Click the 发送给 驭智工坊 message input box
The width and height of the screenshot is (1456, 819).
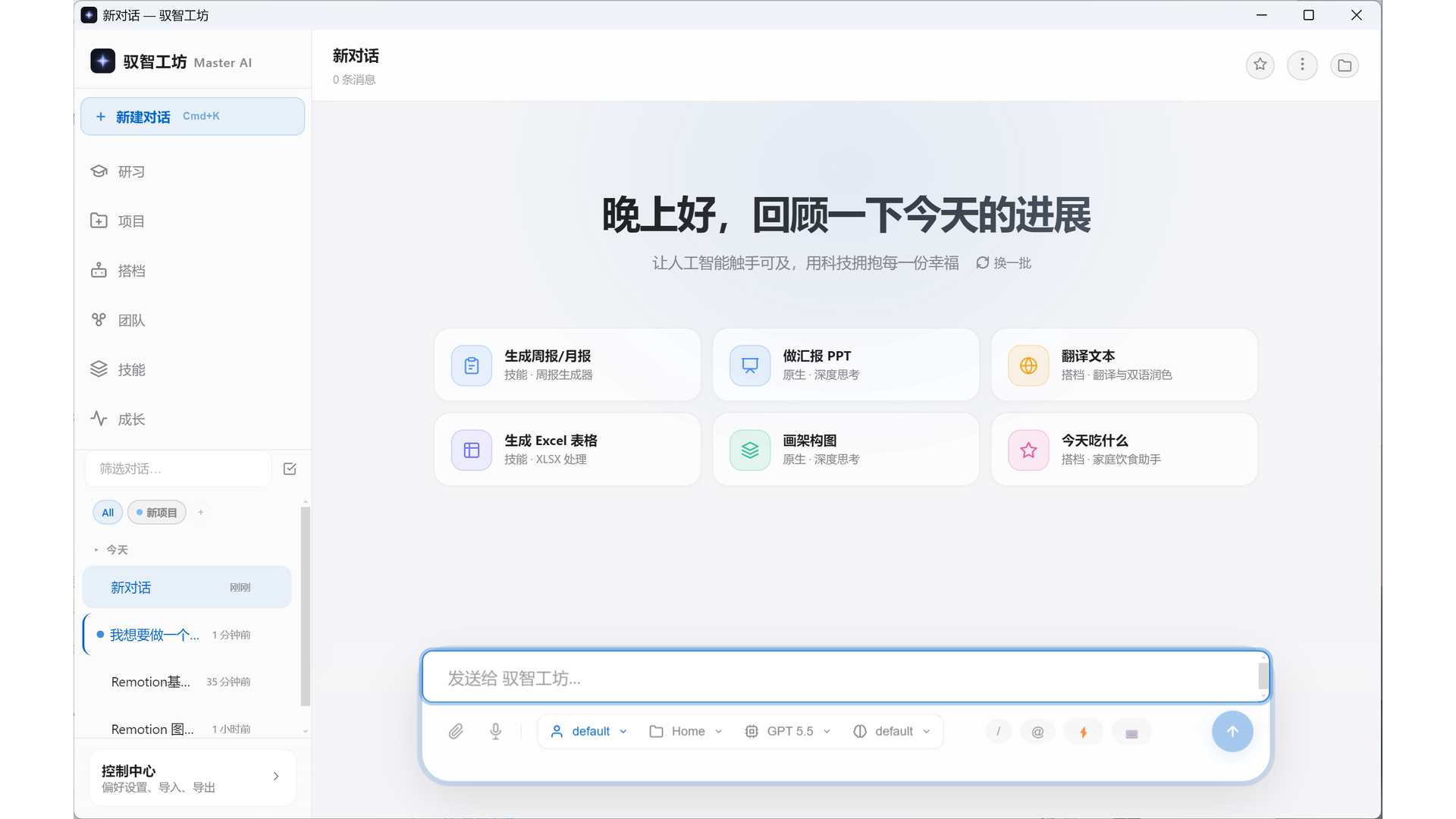coord(839,677)
